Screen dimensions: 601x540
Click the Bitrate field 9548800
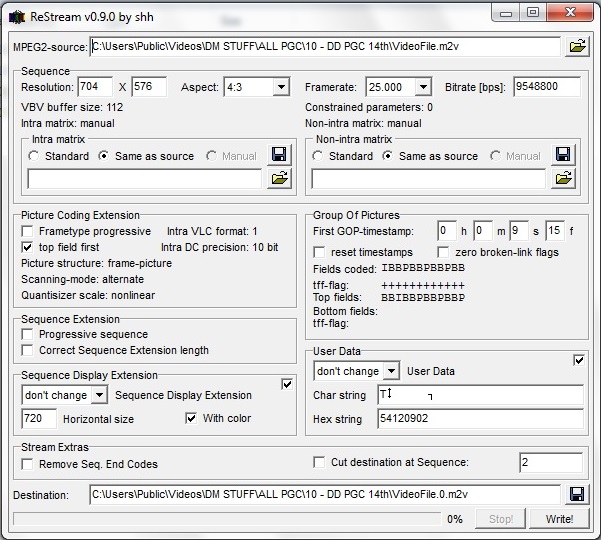[547, 87]
